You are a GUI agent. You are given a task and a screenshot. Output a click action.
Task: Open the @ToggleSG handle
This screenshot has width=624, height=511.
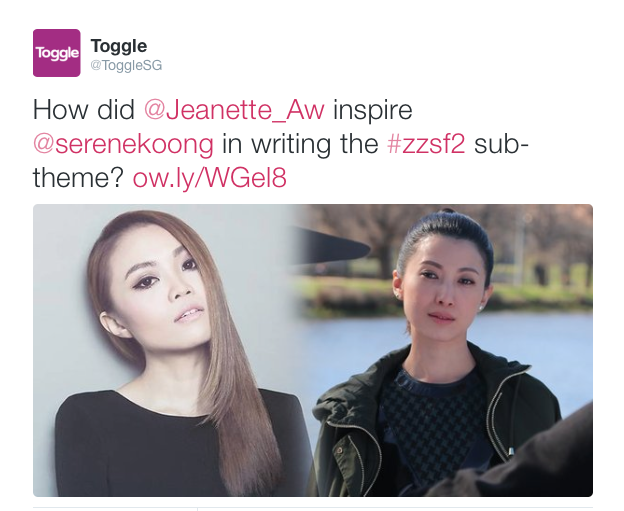coord(126,65)
